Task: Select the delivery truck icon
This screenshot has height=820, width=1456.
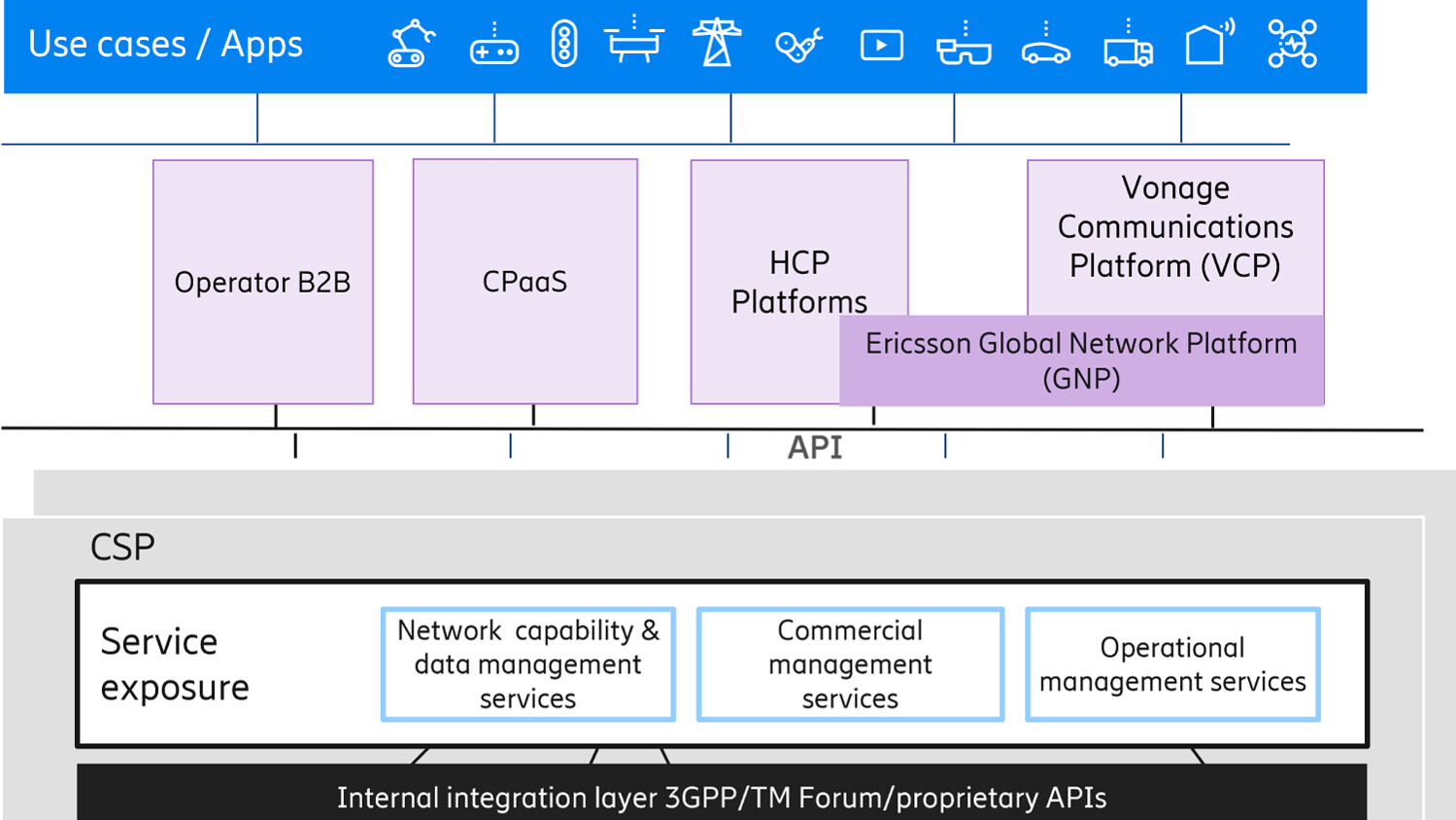Action: pos(1128,44)
